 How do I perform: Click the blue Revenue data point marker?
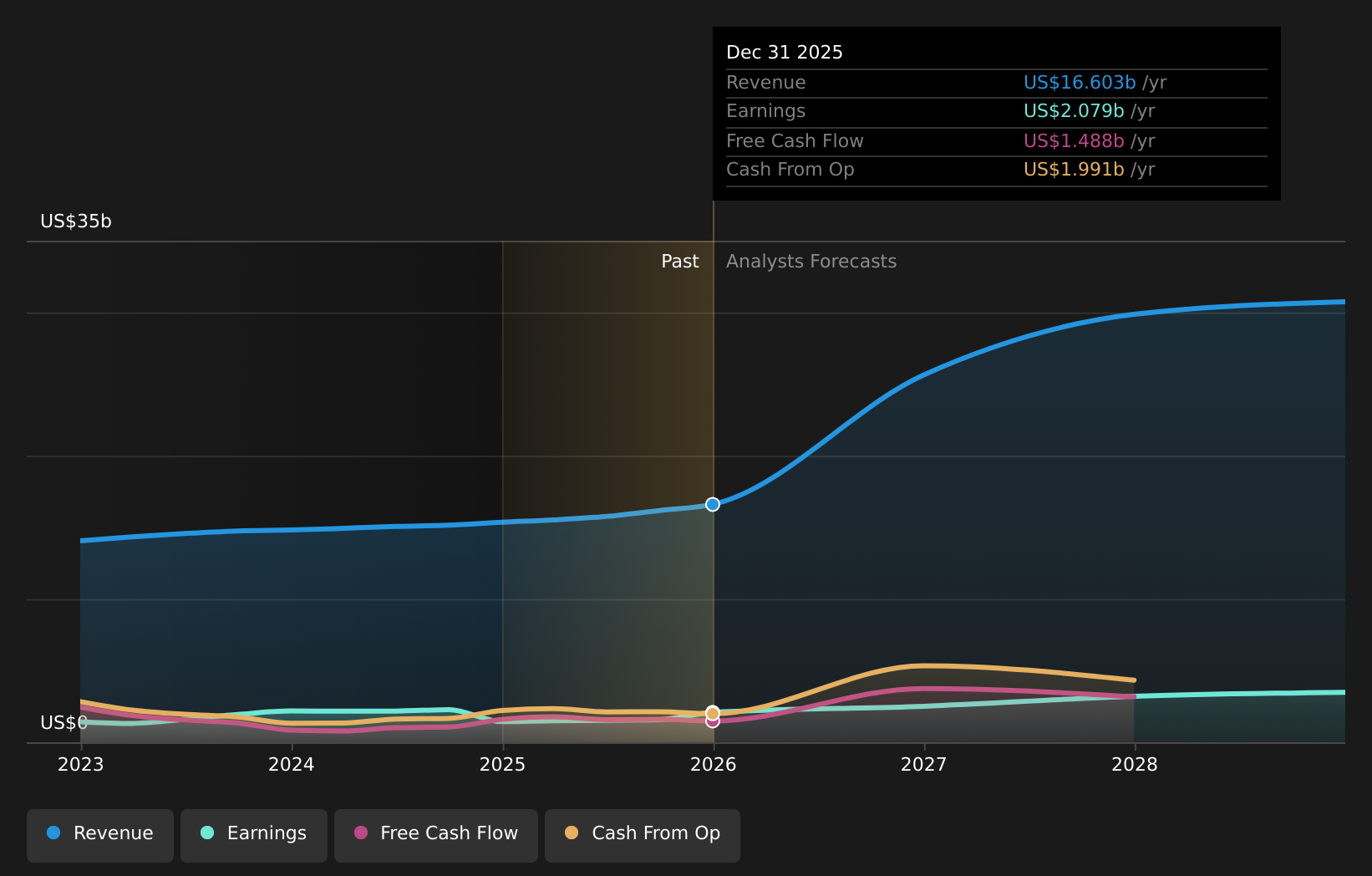pos(713,504)
